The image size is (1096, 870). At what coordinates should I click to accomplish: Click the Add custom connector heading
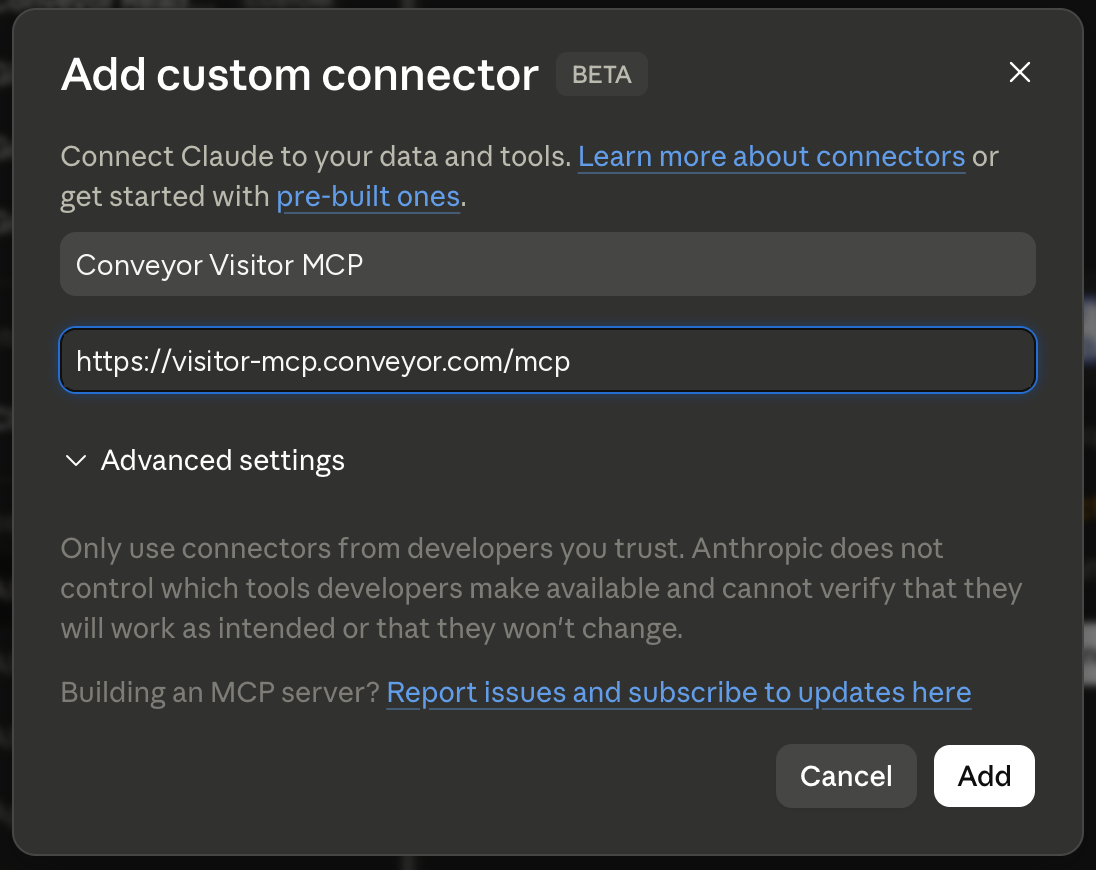(x=300, y=74)
